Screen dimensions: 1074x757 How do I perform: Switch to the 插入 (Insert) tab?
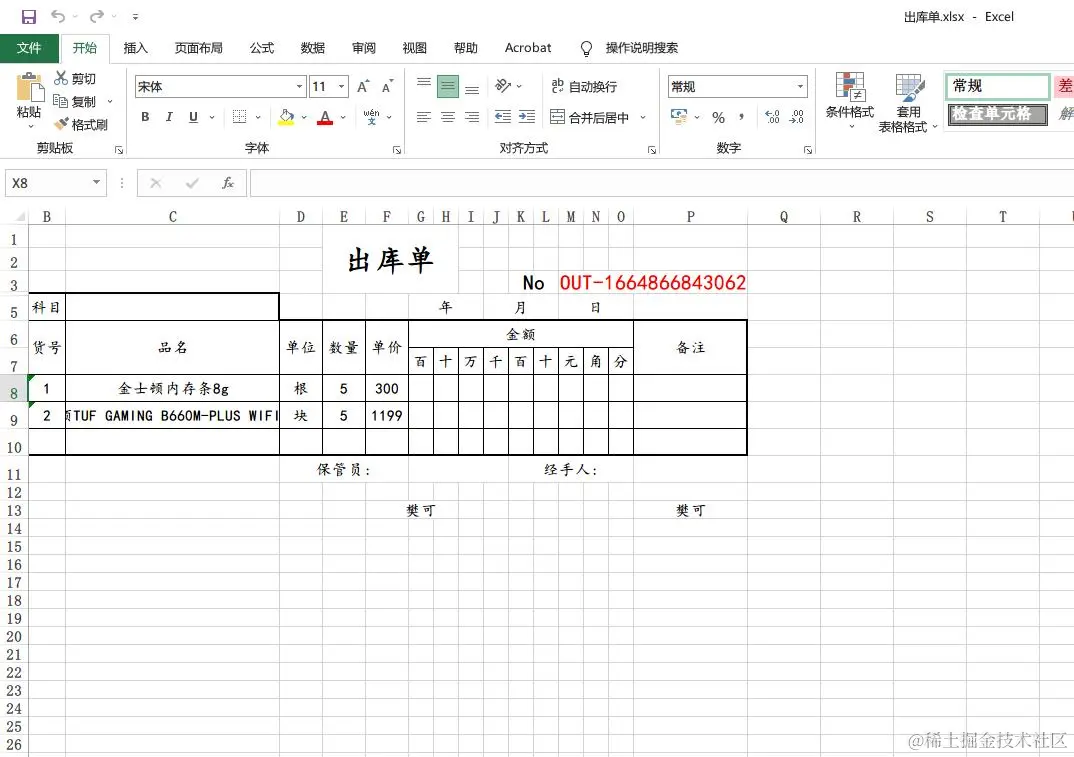tap(136, 48)
